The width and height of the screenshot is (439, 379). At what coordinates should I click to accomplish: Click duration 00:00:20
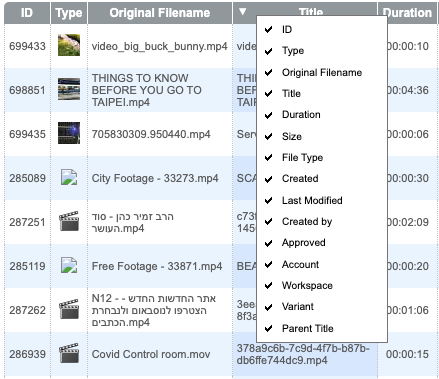pos(407,266)
